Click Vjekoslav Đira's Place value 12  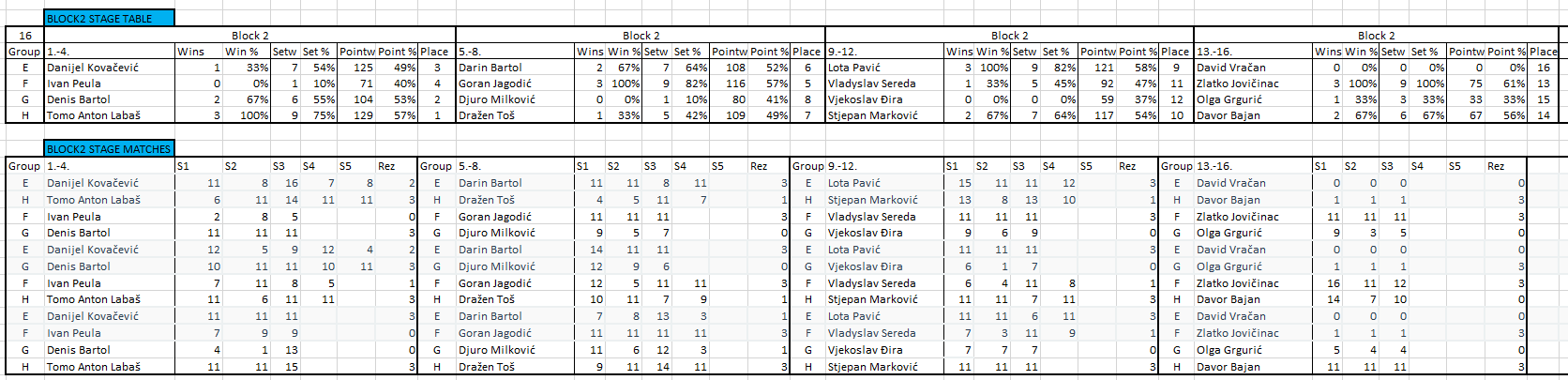[1176, 99]
